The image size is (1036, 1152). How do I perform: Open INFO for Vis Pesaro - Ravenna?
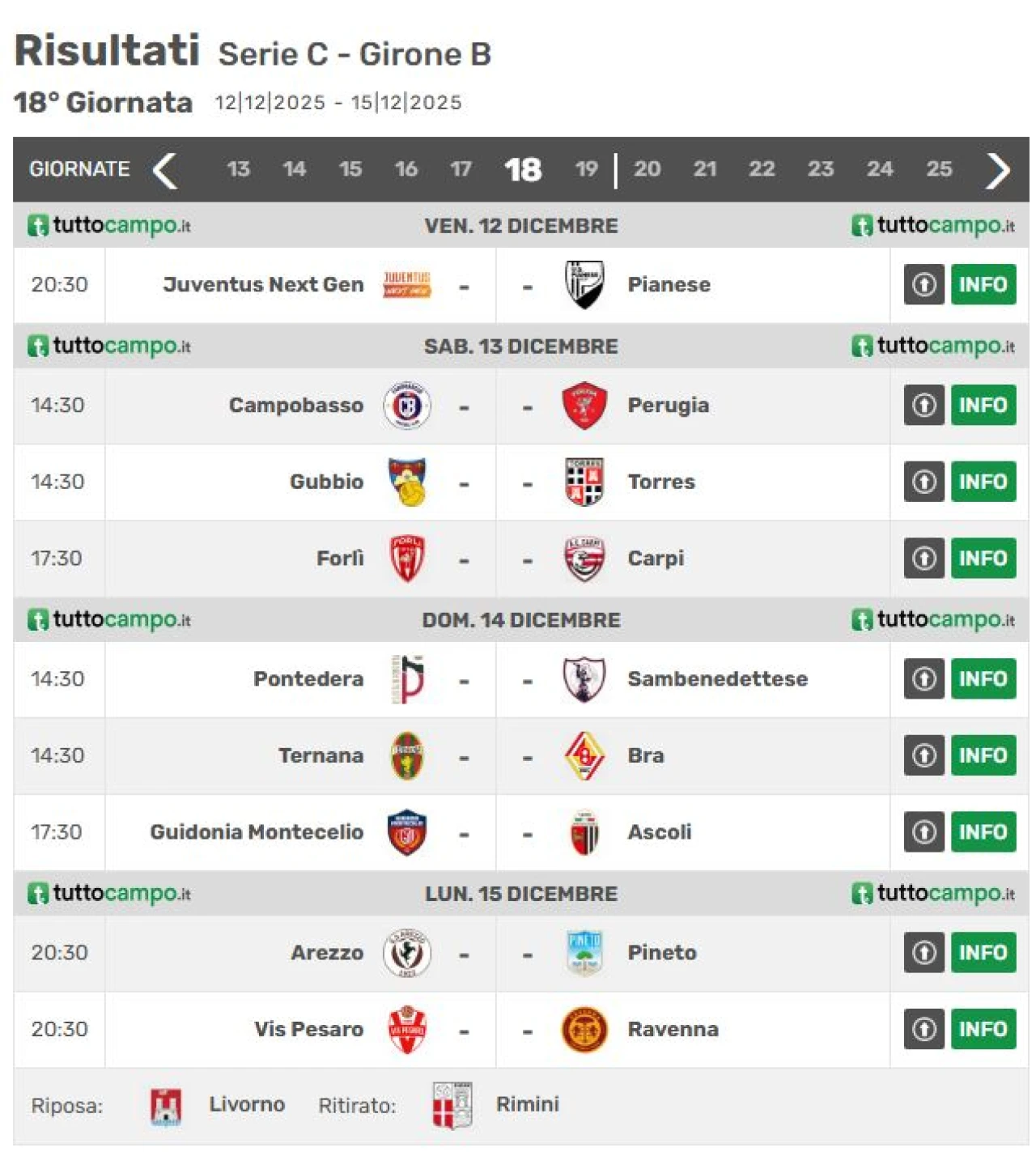click(x=983, y=1030)
